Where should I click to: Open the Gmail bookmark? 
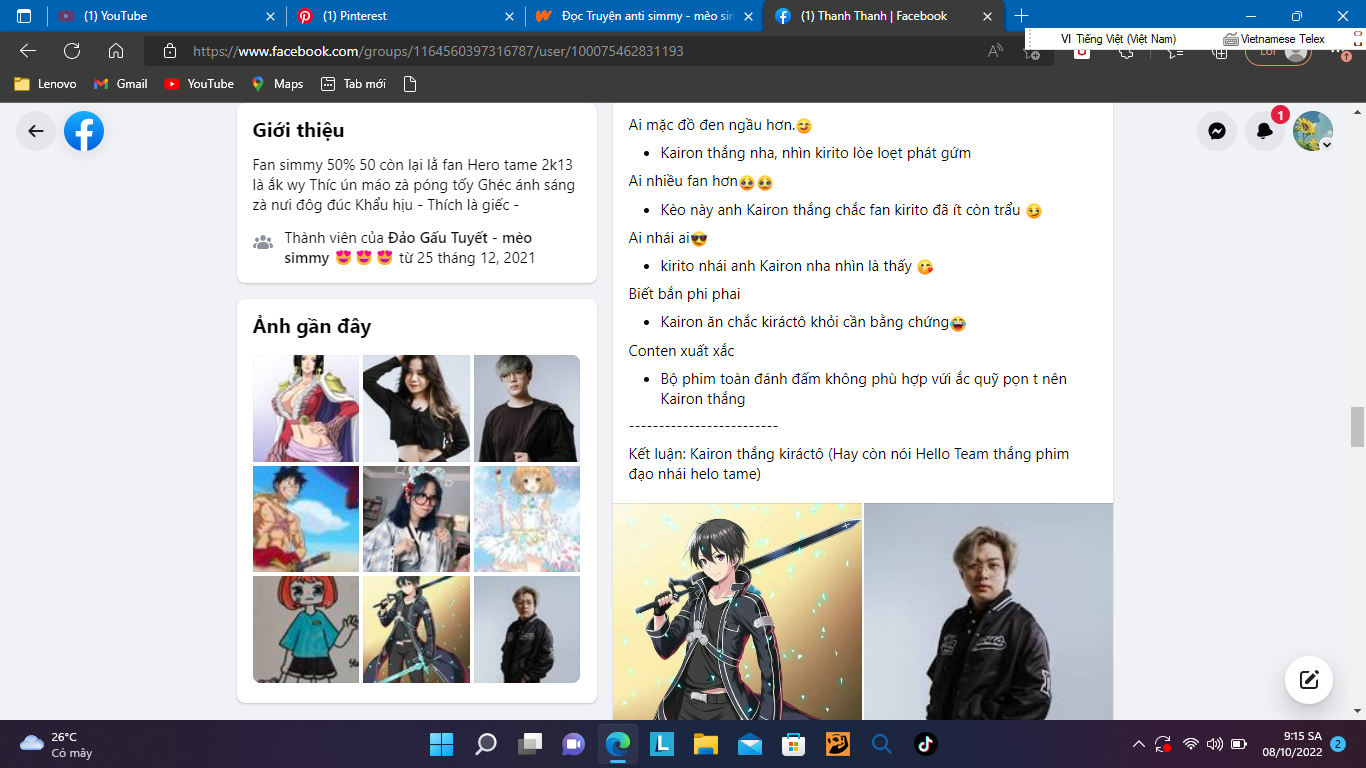click(120, 84)
